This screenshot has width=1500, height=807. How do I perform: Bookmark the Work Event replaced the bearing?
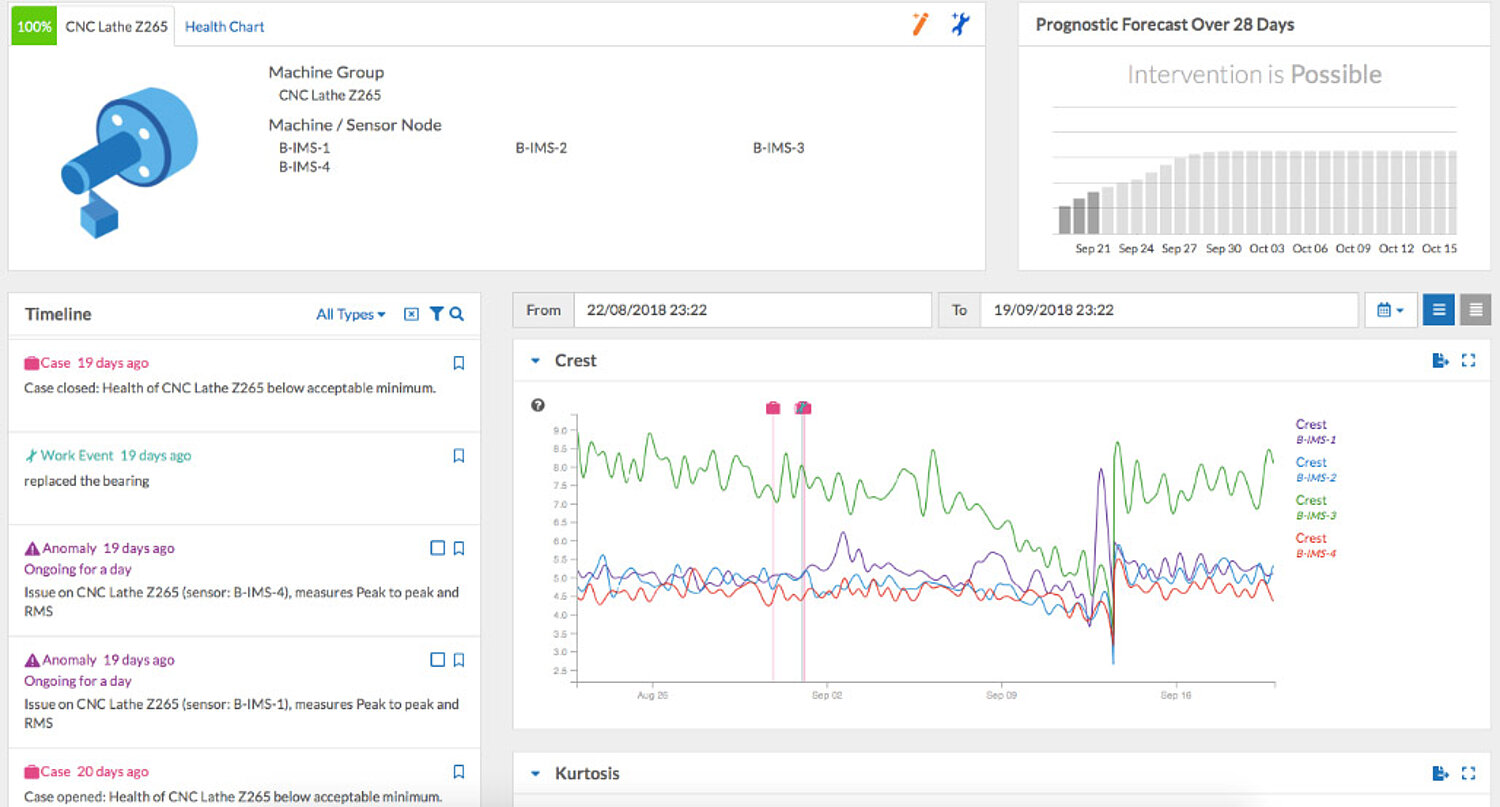[459, 456]
